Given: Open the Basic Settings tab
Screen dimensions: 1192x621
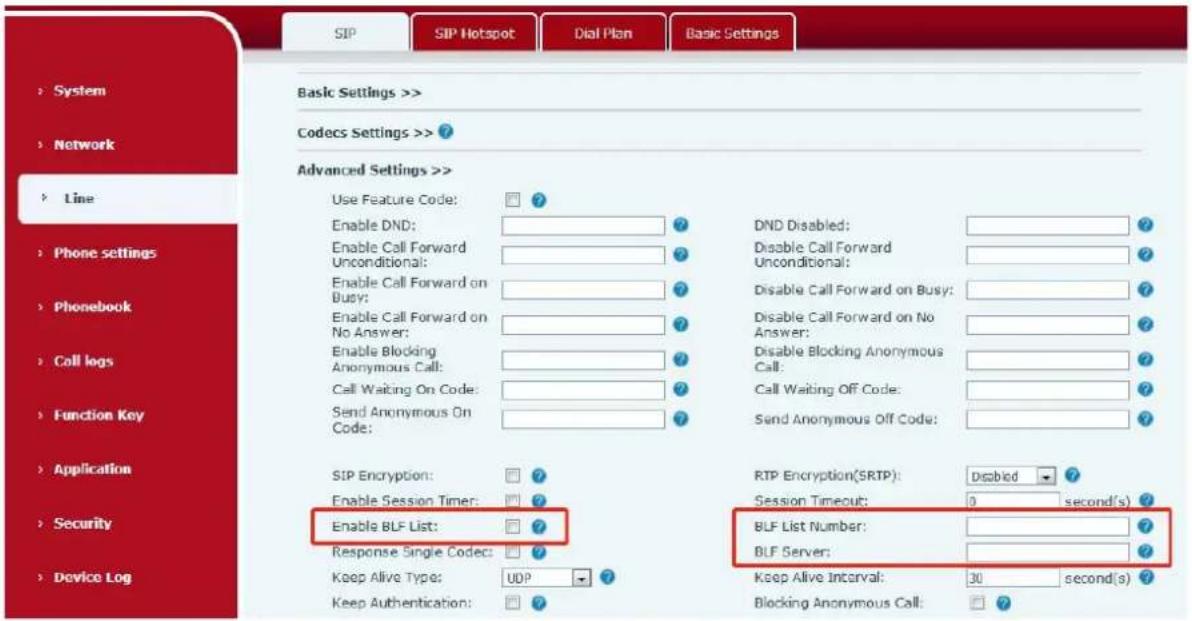Looking at the screenshot, I should [732, 33].
